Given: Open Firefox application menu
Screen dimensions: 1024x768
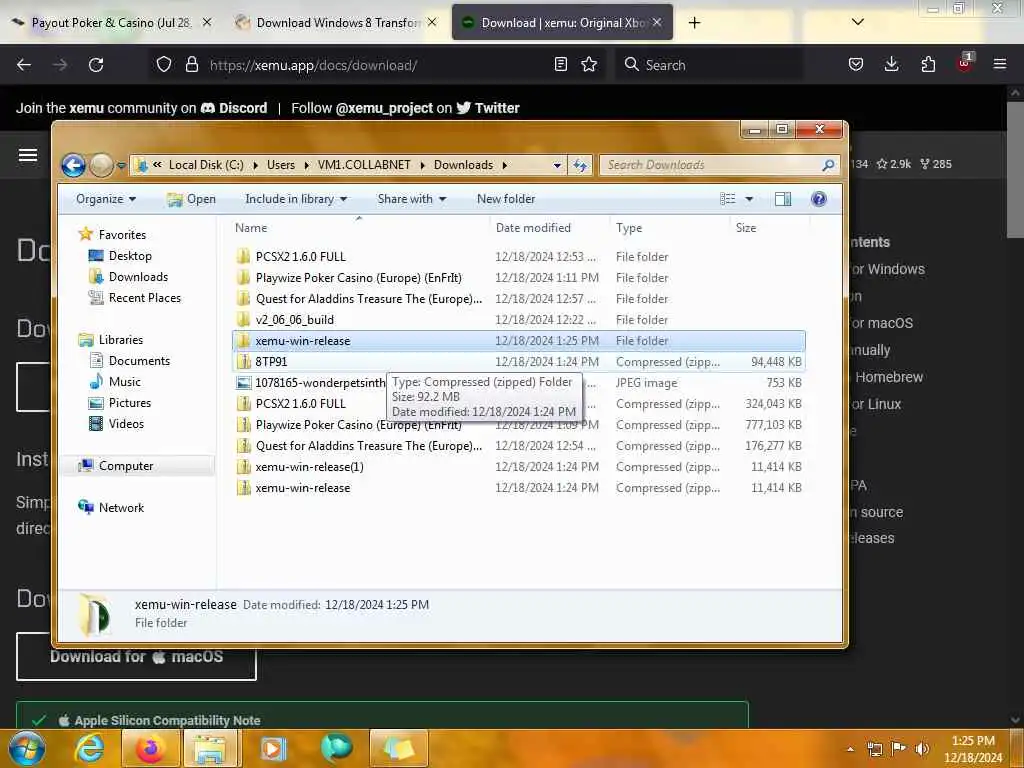Looking at the screenshot, I should click(999, 65).
